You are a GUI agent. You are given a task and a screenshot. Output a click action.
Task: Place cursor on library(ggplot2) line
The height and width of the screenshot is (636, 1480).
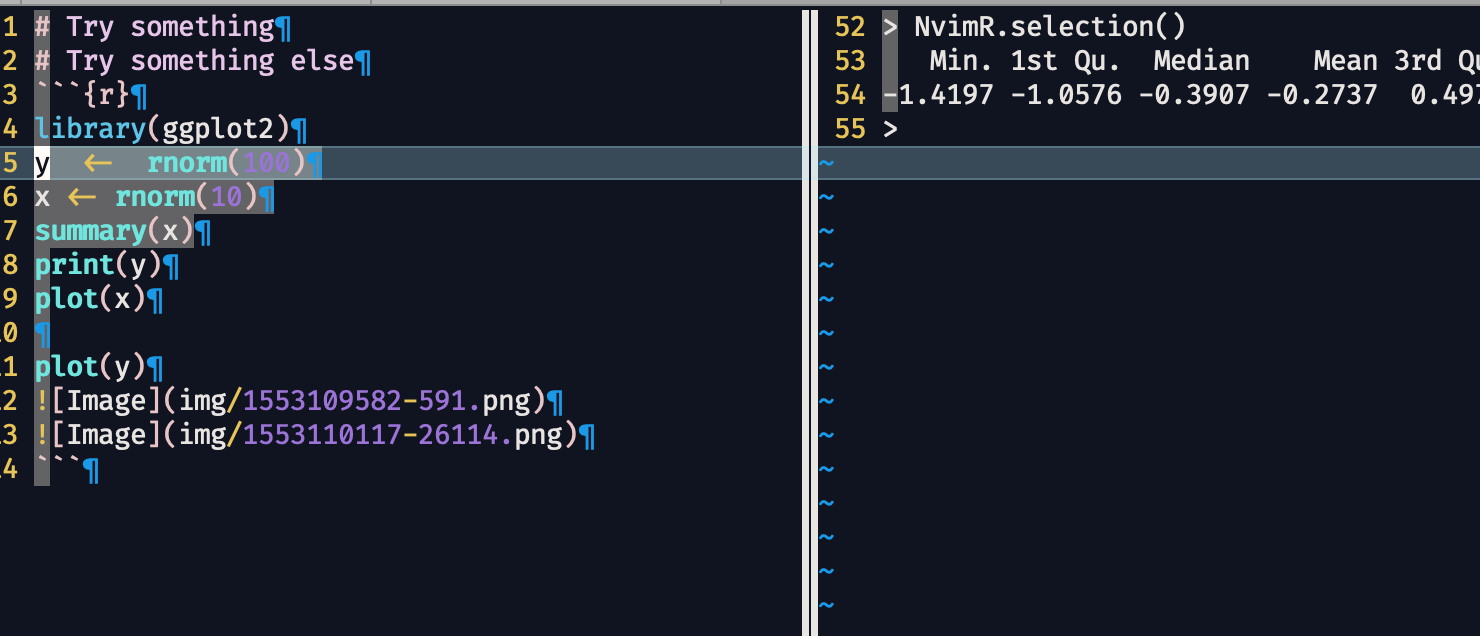pyautogui.click(x=163, y=128)
